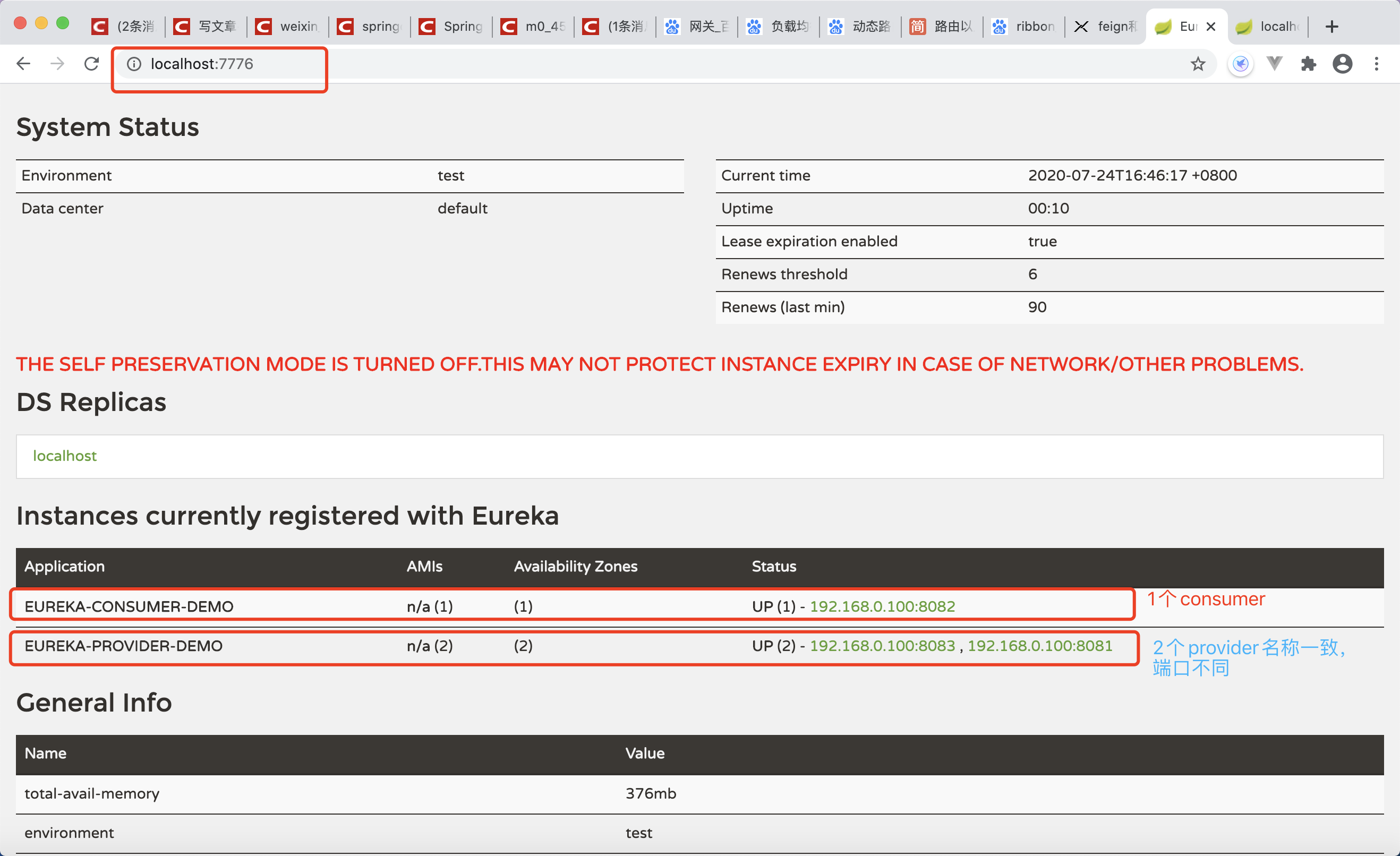Screen dimensions: 1400x856
Task: Open the extensions puzzle icon
Action: point(1309,64)
